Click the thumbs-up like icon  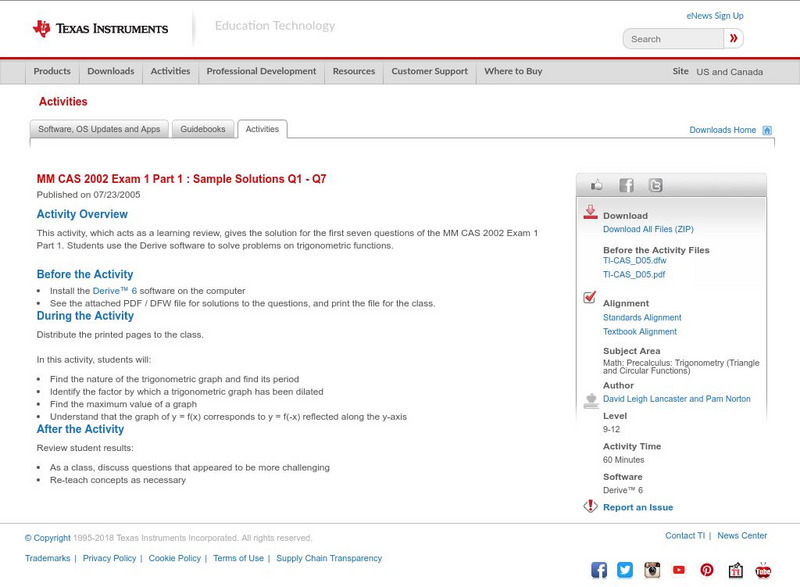pyautogui.click(x=596, y=185)
